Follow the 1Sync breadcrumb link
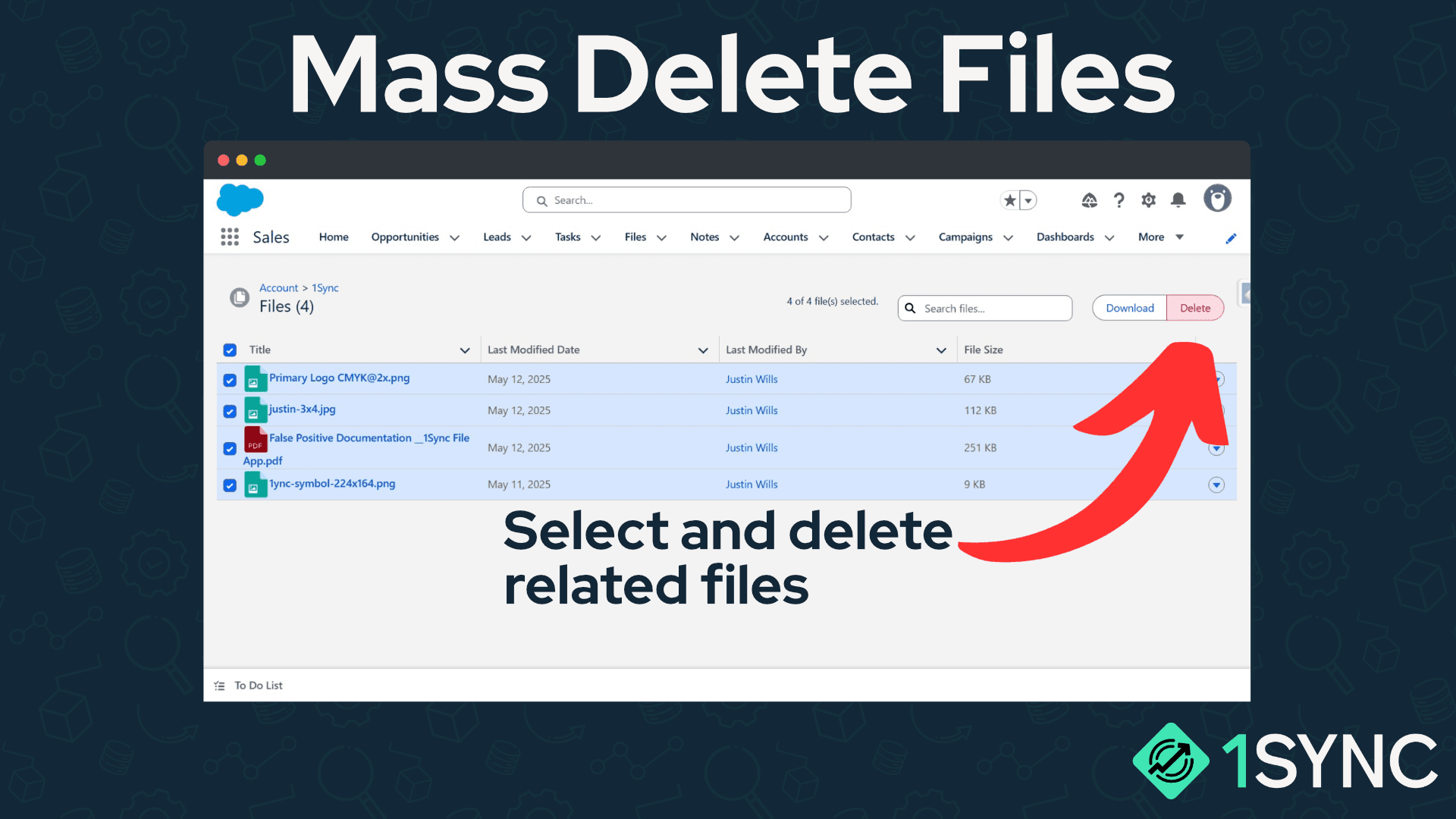1456x819 pixels. [x=325, y=288]
